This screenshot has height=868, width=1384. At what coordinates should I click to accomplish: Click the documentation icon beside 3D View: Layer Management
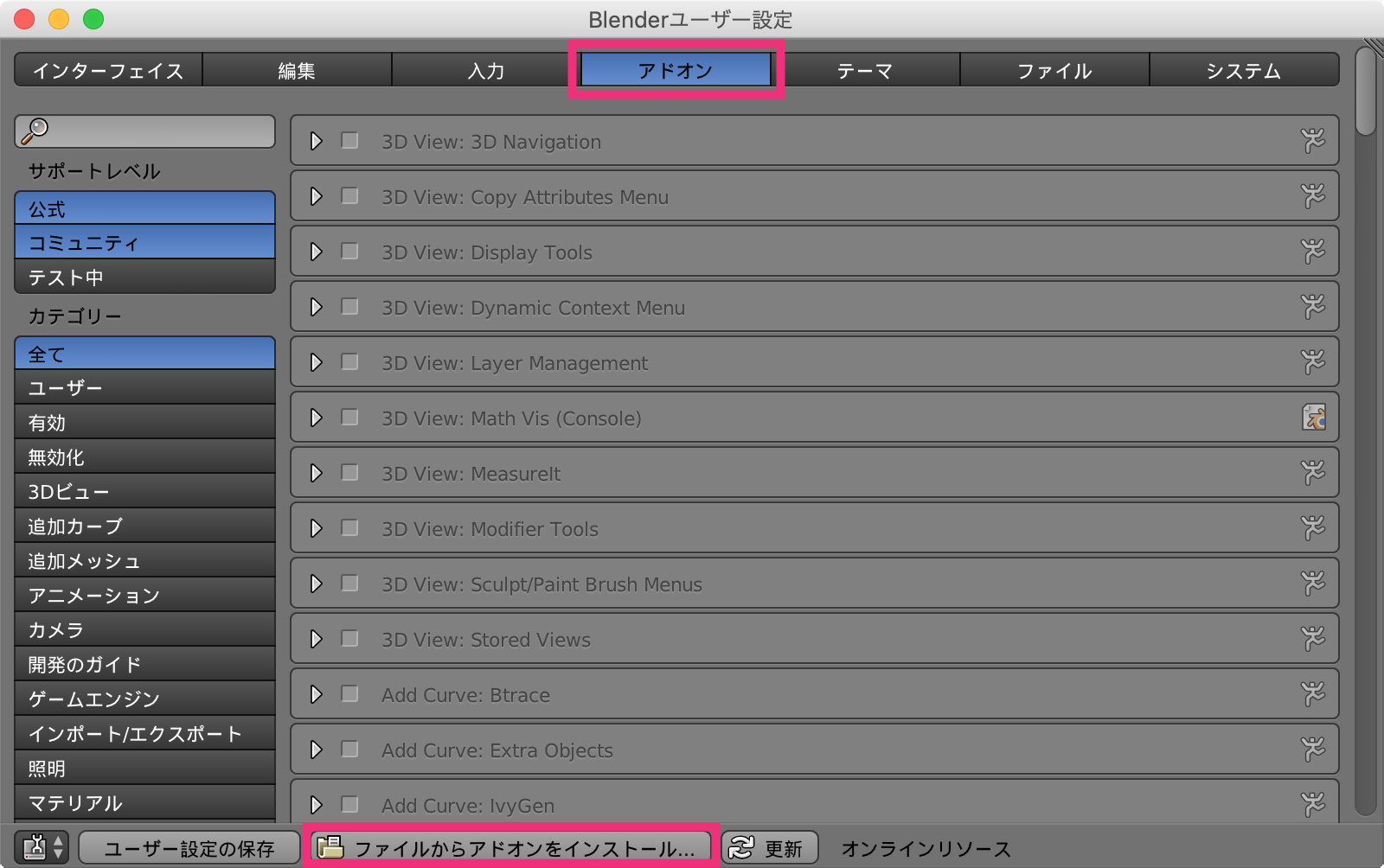point(1314,361)
